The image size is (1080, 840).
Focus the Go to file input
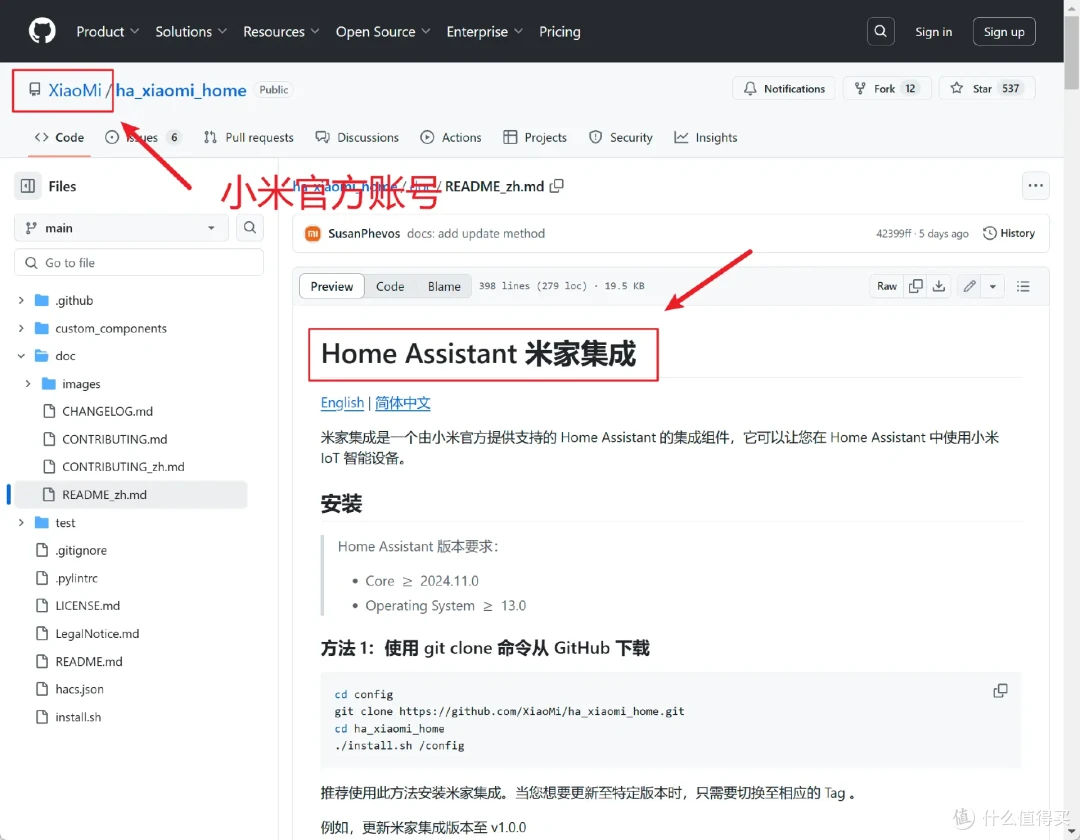[x=139, y=262]
